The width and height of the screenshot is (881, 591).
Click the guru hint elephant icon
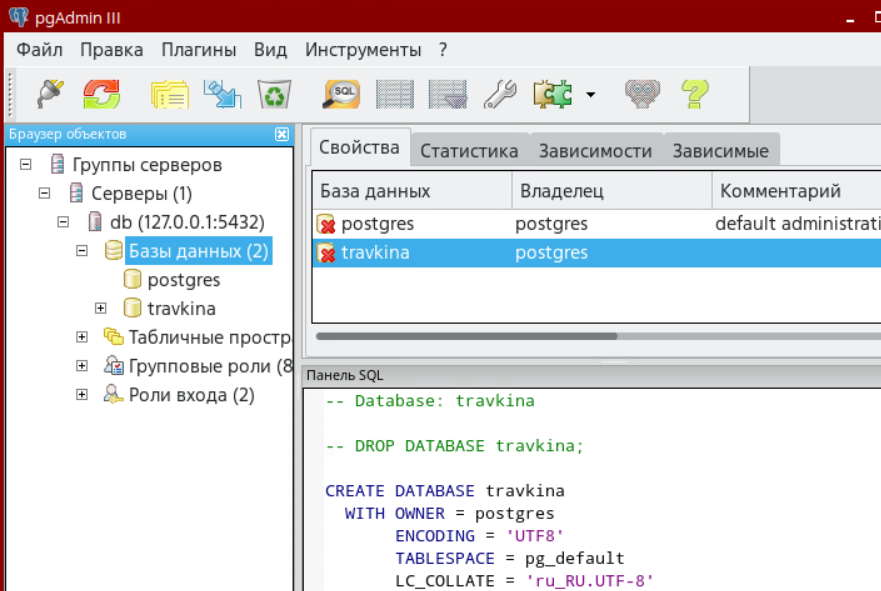click(x=643, y=94)
